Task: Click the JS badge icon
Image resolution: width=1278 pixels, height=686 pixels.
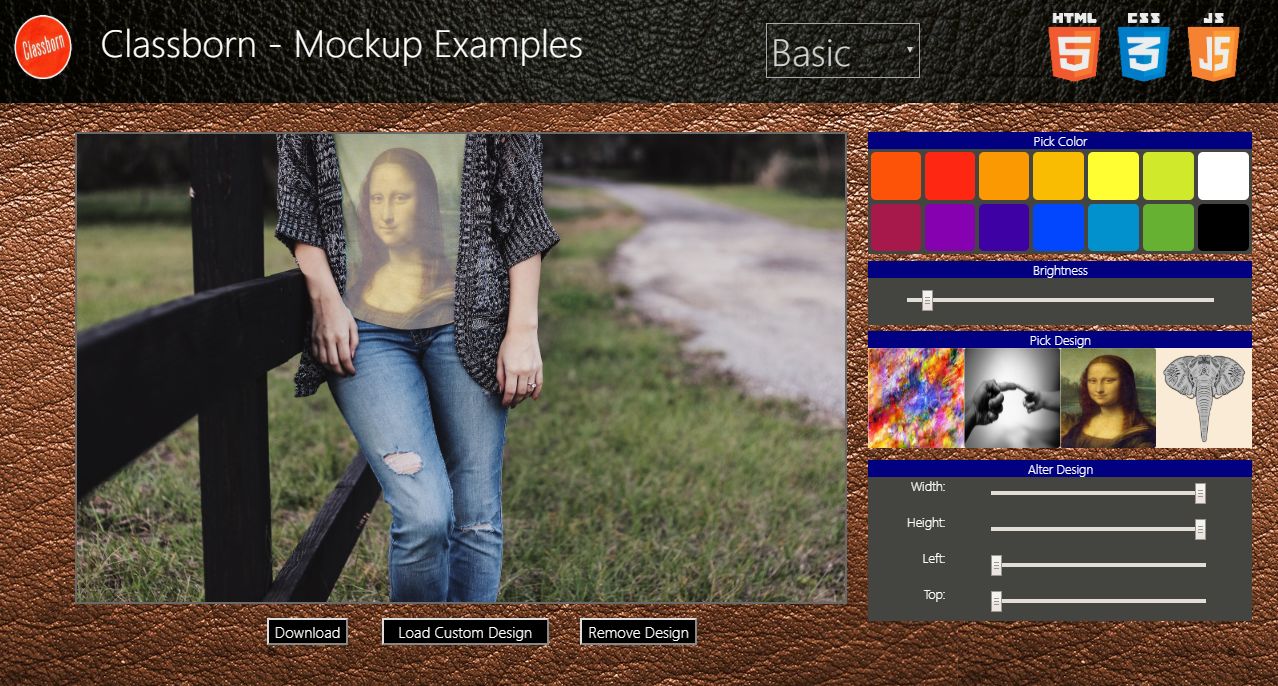Action: [x=1213, y=47]
